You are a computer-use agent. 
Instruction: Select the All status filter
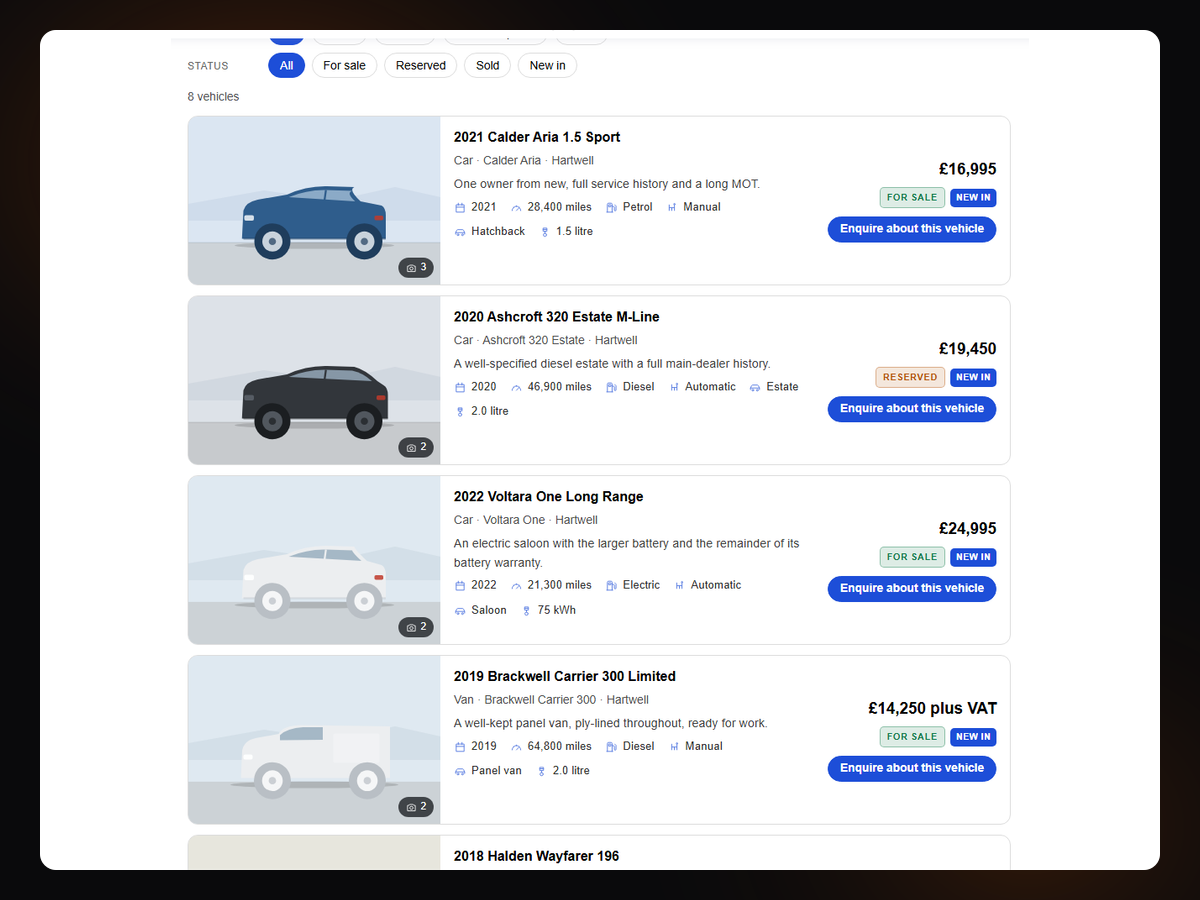coord(286,65)
